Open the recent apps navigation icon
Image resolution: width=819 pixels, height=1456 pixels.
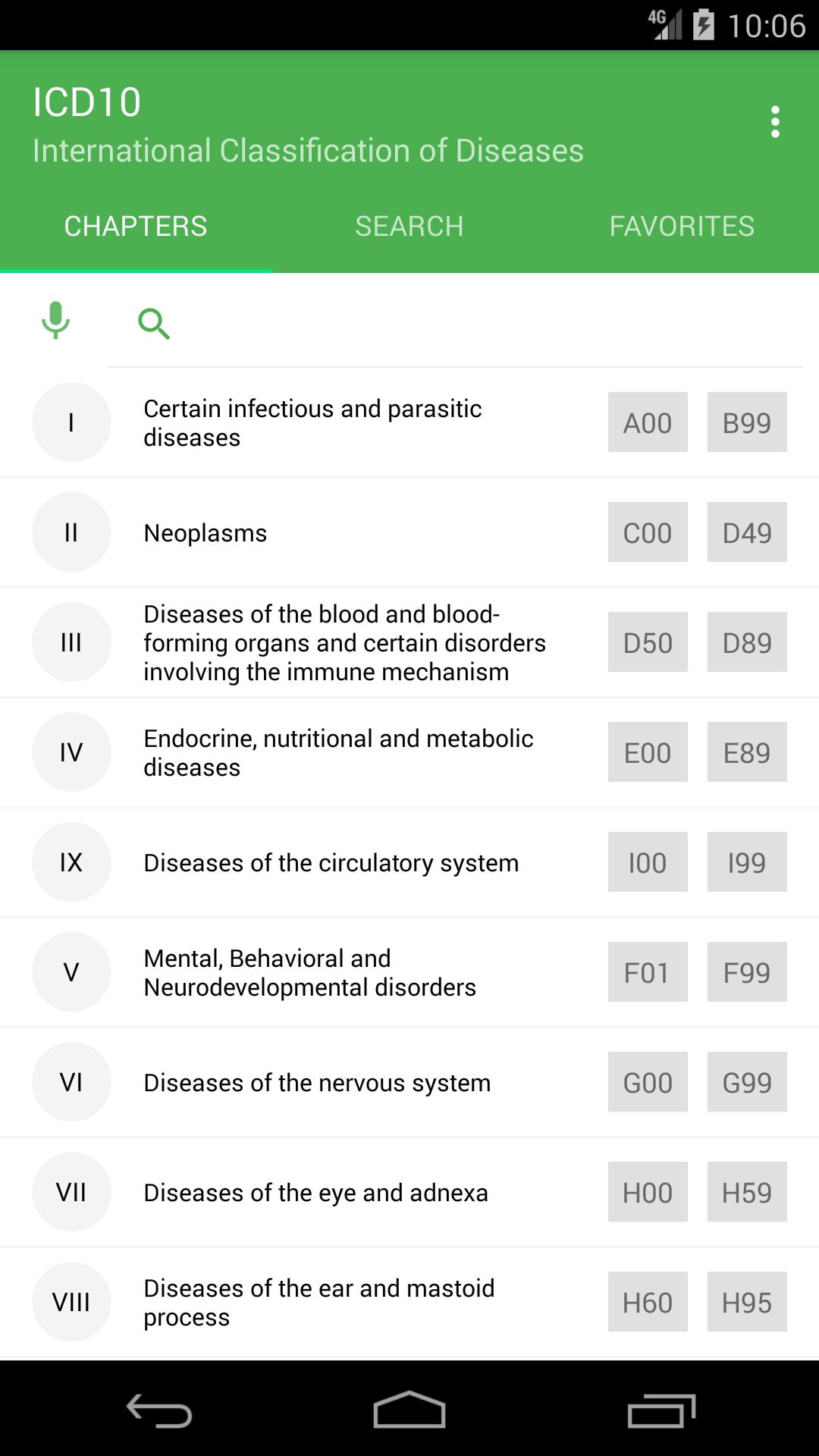(661, 1412)
